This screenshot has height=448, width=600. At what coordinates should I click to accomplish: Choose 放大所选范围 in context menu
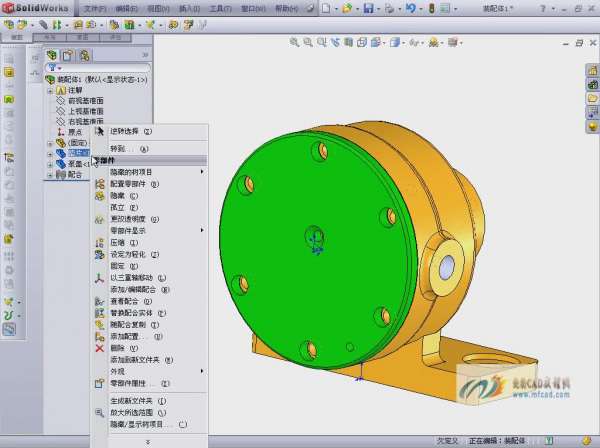click(x=149, y=413)
